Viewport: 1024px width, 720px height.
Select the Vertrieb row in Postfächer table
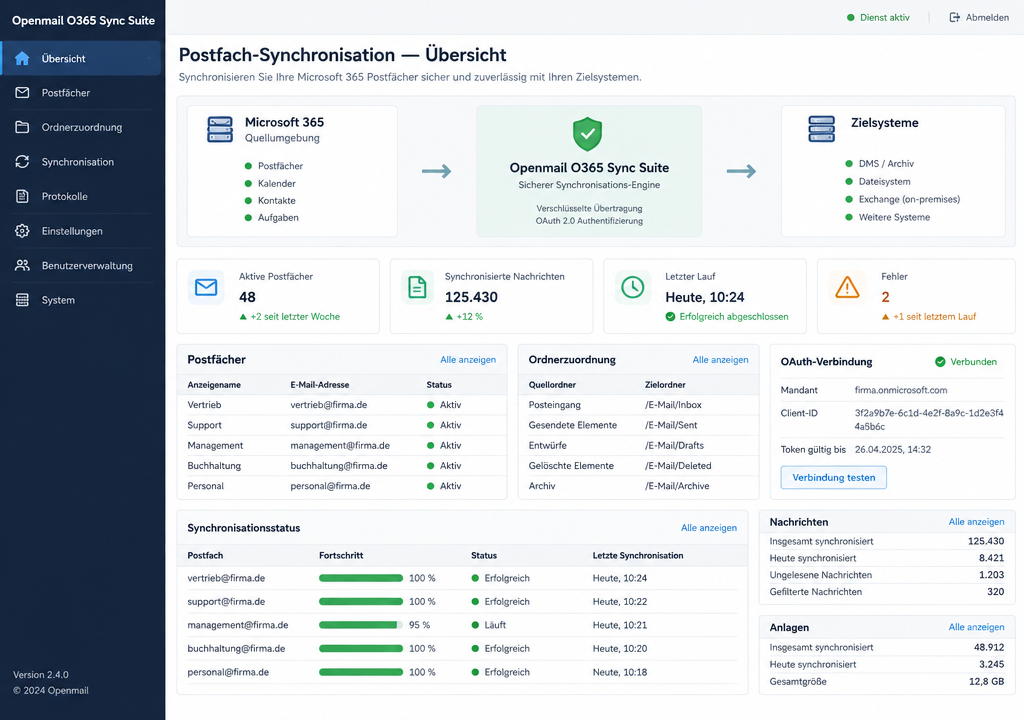point(342,404)
